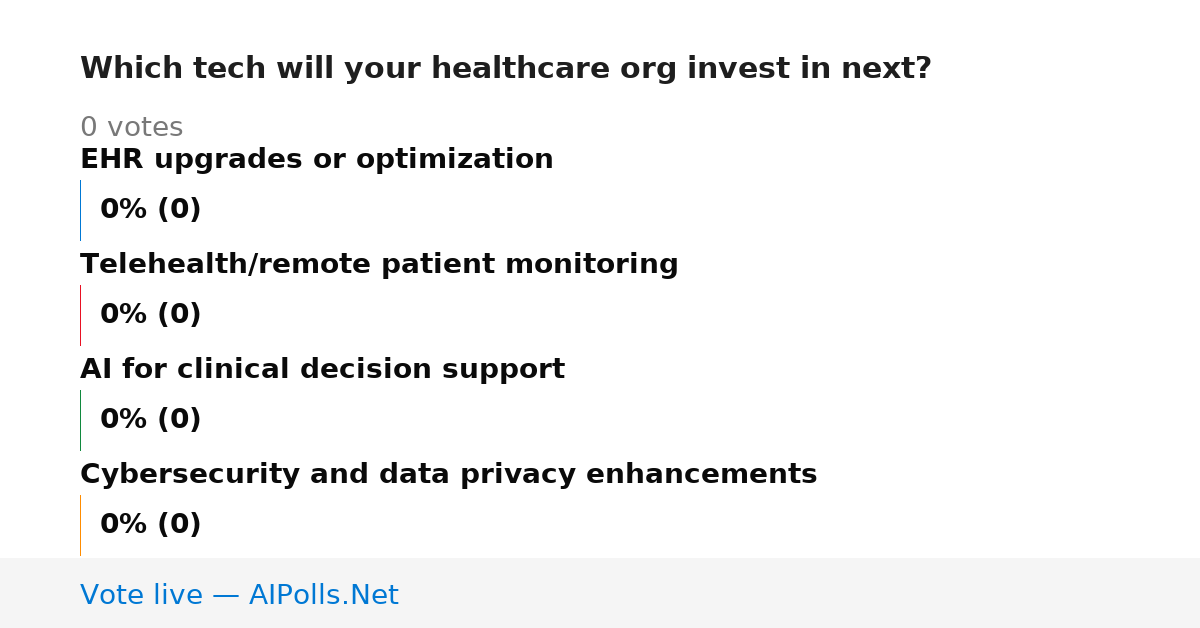Click the gray footer banner area

pyautogui.click(x=600, y=593)
